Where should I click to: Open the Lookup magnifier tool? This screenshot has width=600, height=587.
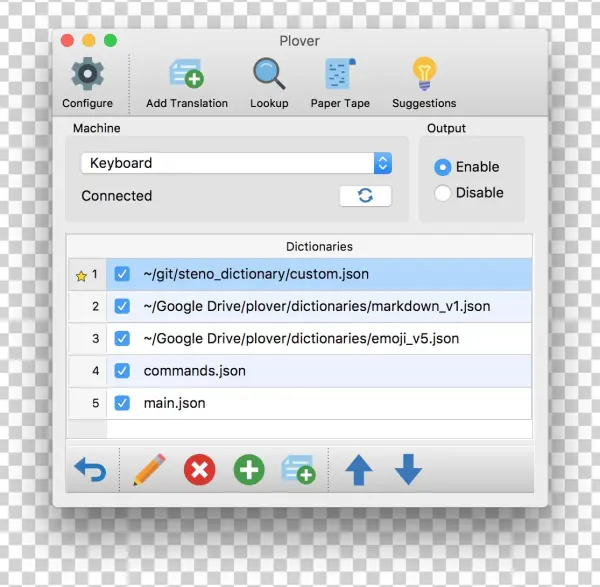pyautogui.click(x=269, y=73)
